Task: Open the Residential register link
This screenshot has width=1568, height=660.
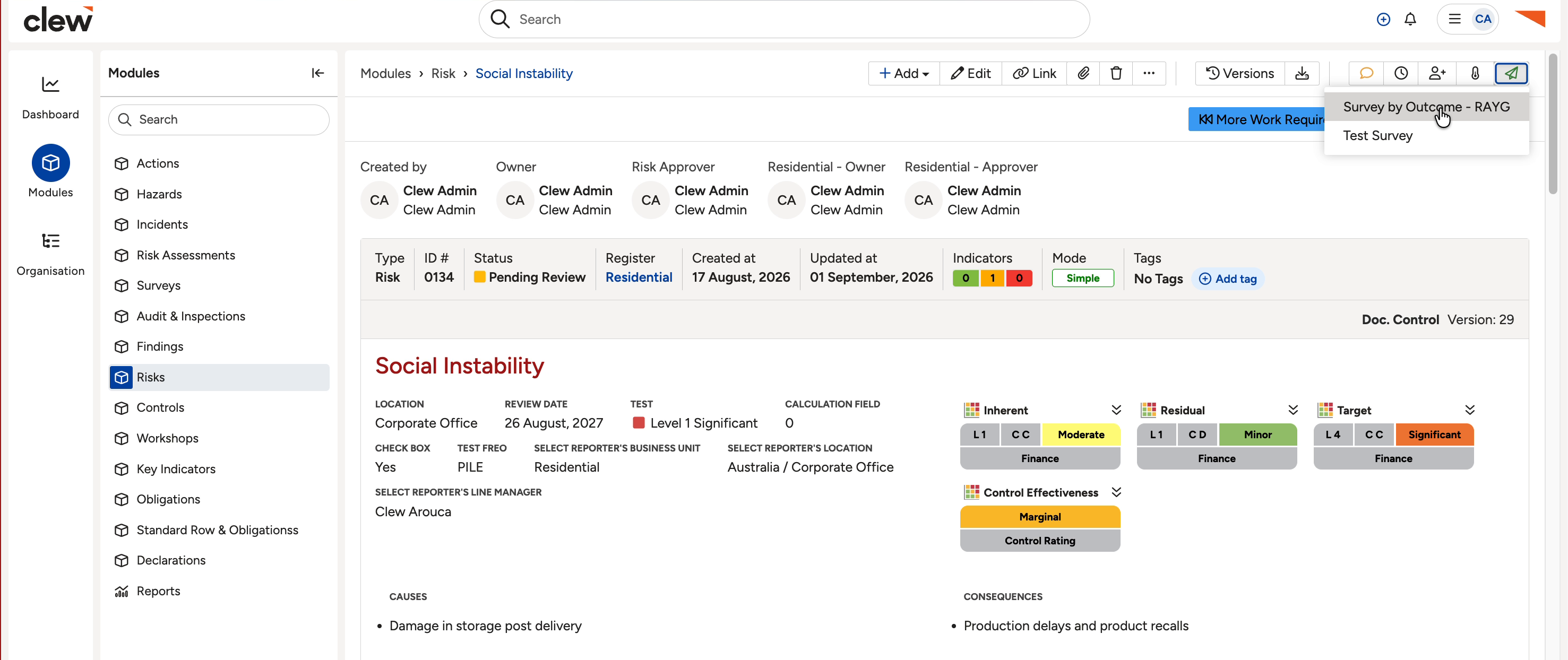Action: coord(639,277)
